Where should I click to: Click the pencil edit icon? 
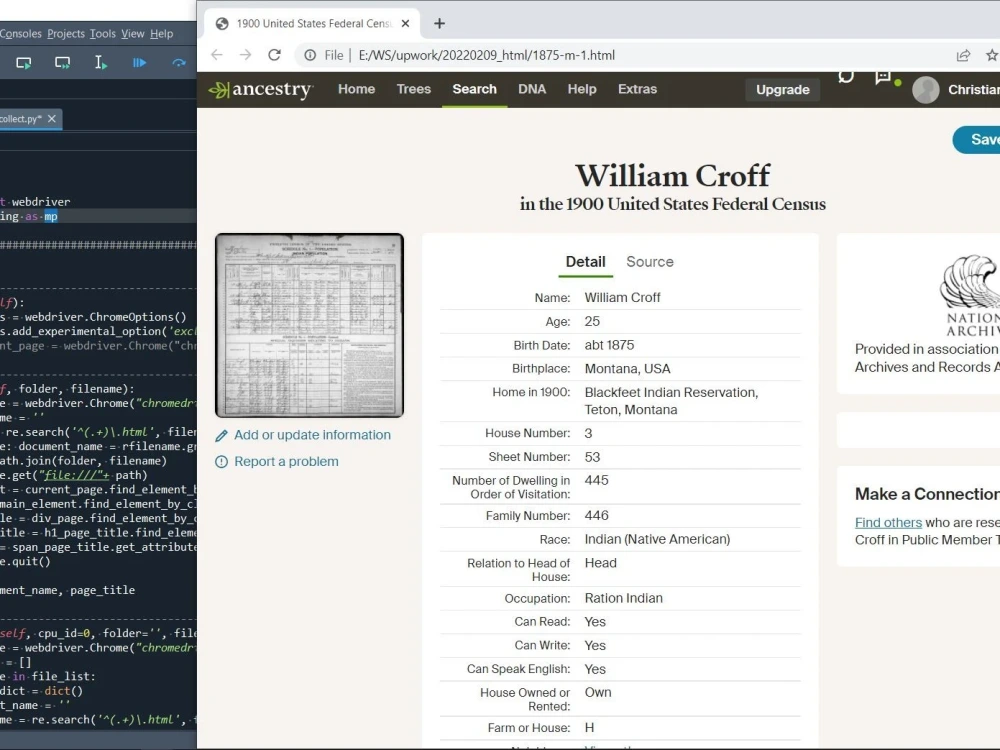tap(221, 436)
